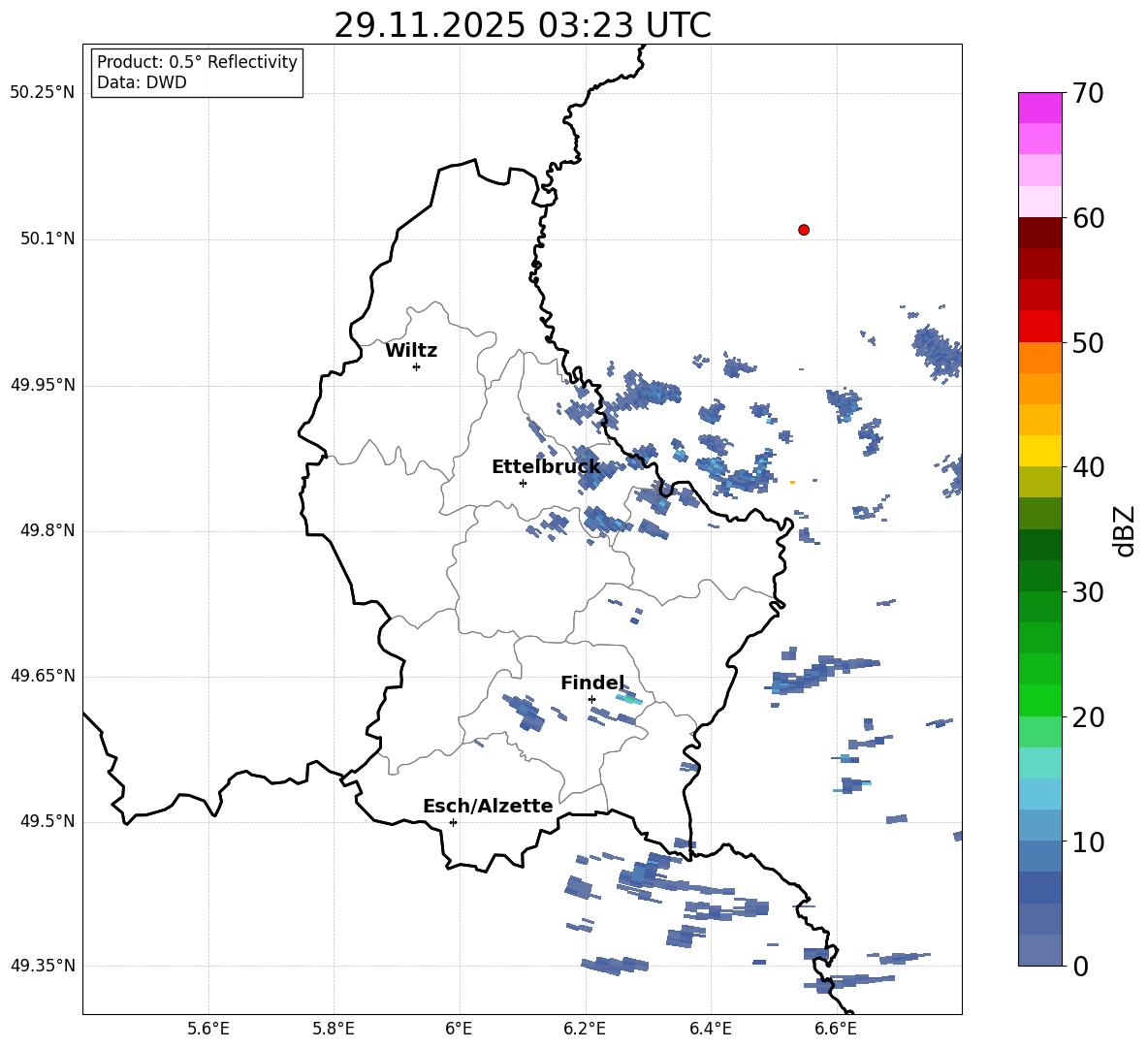Click the Data: DWD text
This screenshot has height=1048, width=1148.
pyautogui.click(x=142, y=82)
